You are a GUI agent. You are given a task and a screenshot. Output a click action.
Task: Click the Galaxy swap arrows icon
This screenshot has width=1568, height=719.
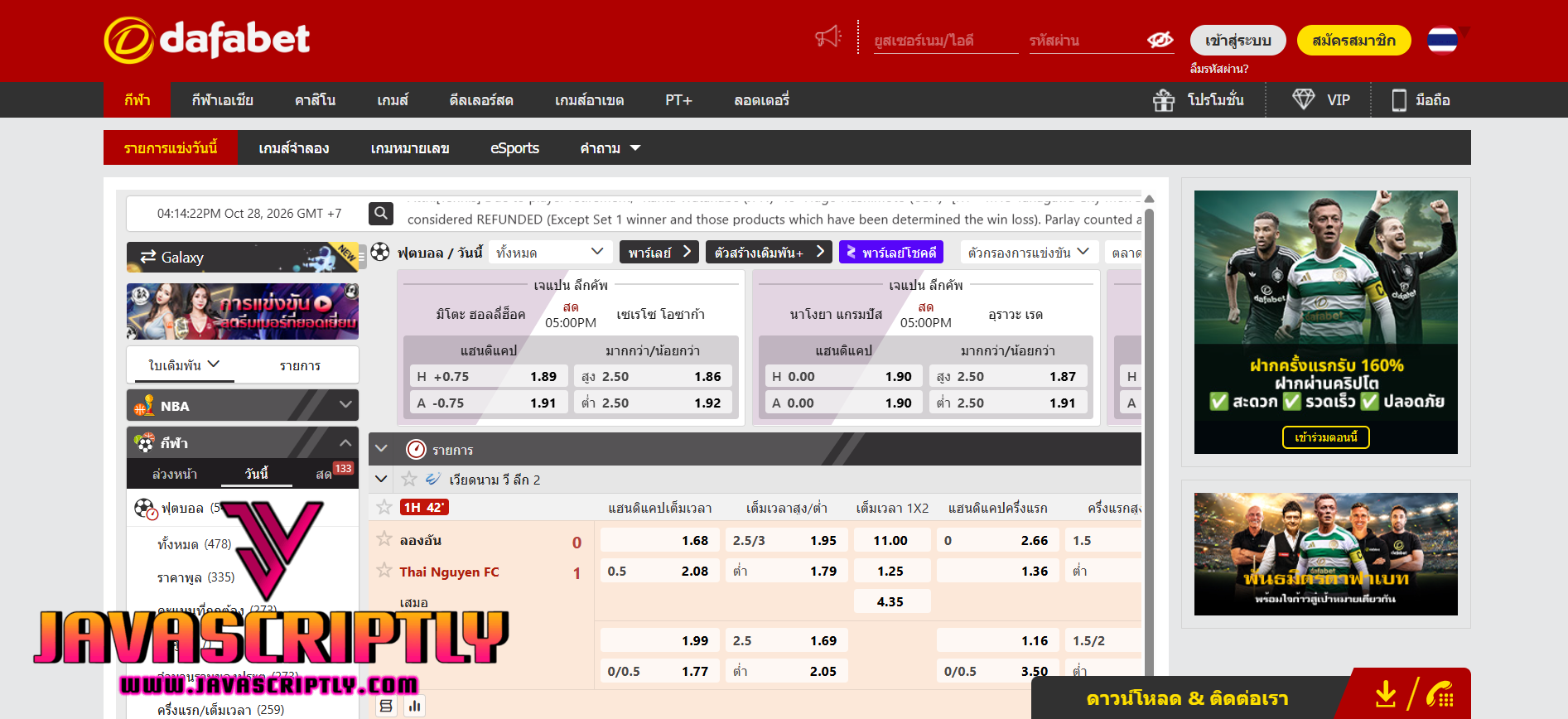(148, 257)
